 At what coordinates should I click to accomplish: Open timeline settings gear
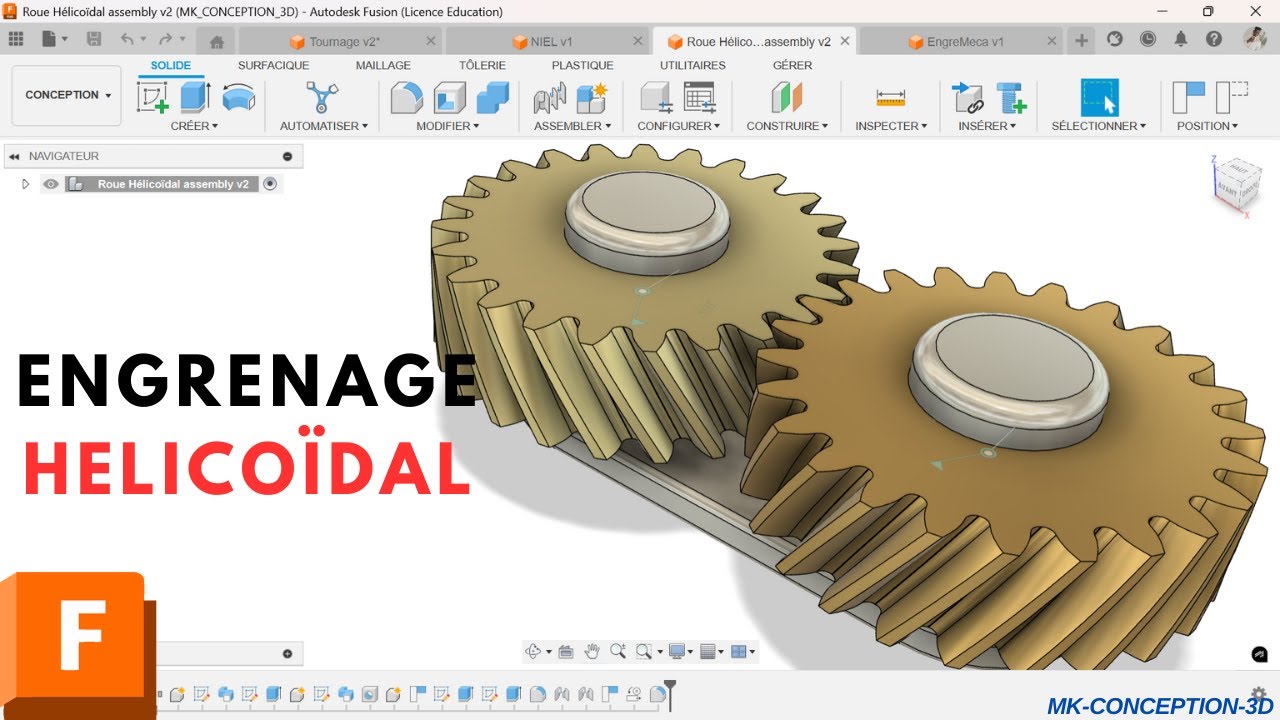[x=1258, y=693]
